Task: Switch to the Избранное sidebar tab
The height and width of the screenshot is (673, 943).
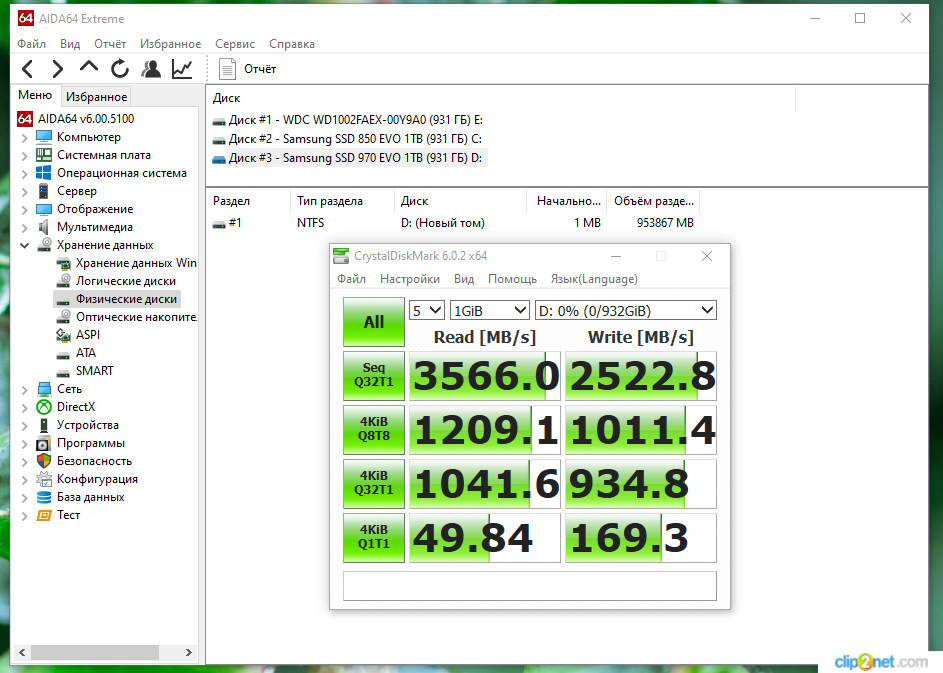Action: pos(96,97)
